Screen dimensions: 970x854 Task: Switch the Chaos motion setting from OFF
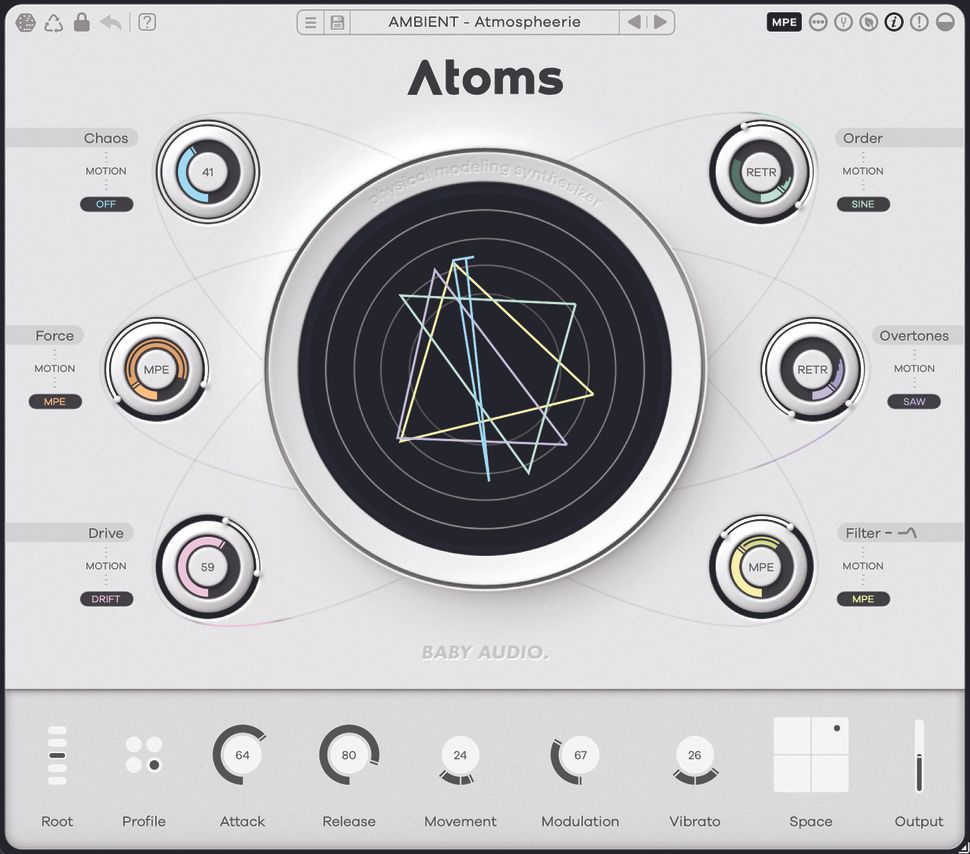106,204
